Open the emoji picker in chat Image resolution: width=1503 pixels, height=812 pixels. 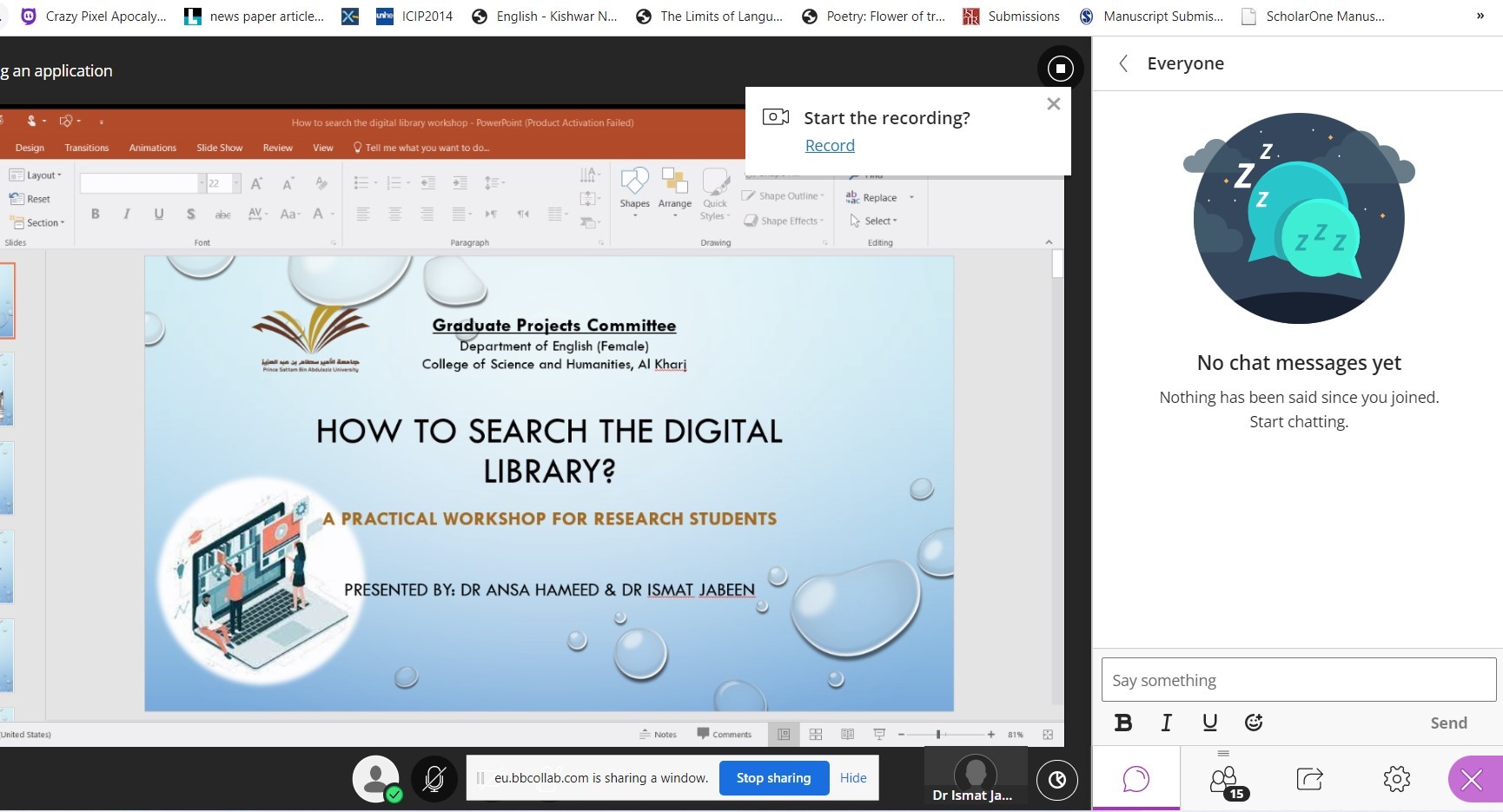pyautogui.click(x=1253, y=723)
